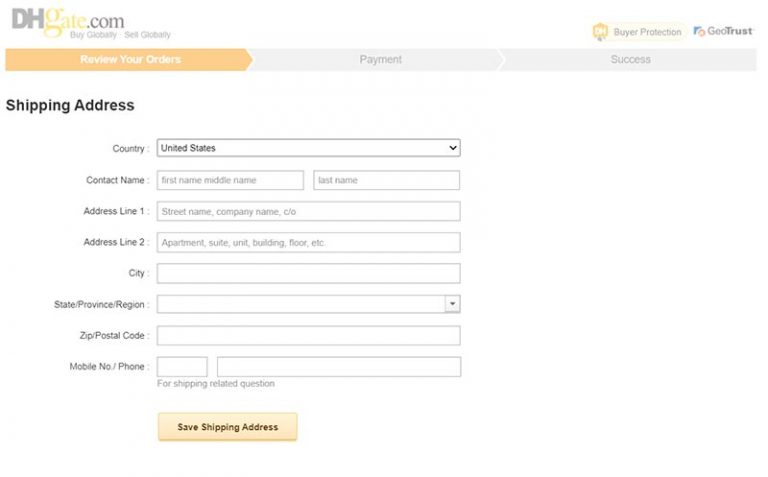Open the Country dropdown showing United States
Image resolution: width=768 pixels, height=477 pixels.
(308, 148)
